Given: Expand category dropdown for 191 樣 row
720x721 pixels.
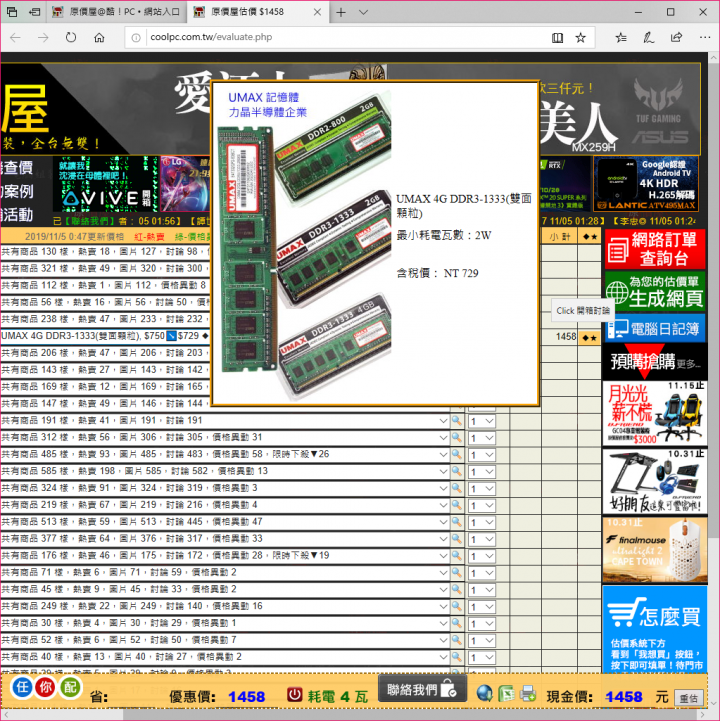Looking at the screenshot, I should (x=443, y=421).
